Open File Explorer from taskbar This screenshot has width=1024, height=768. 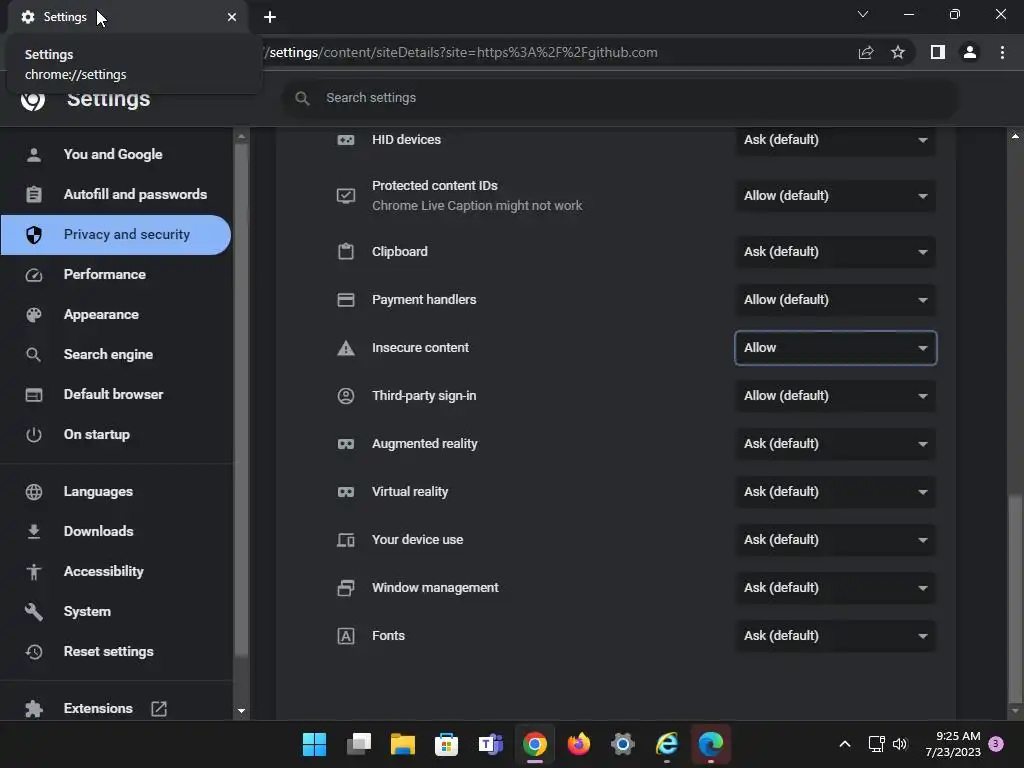(x=402, y=744)
